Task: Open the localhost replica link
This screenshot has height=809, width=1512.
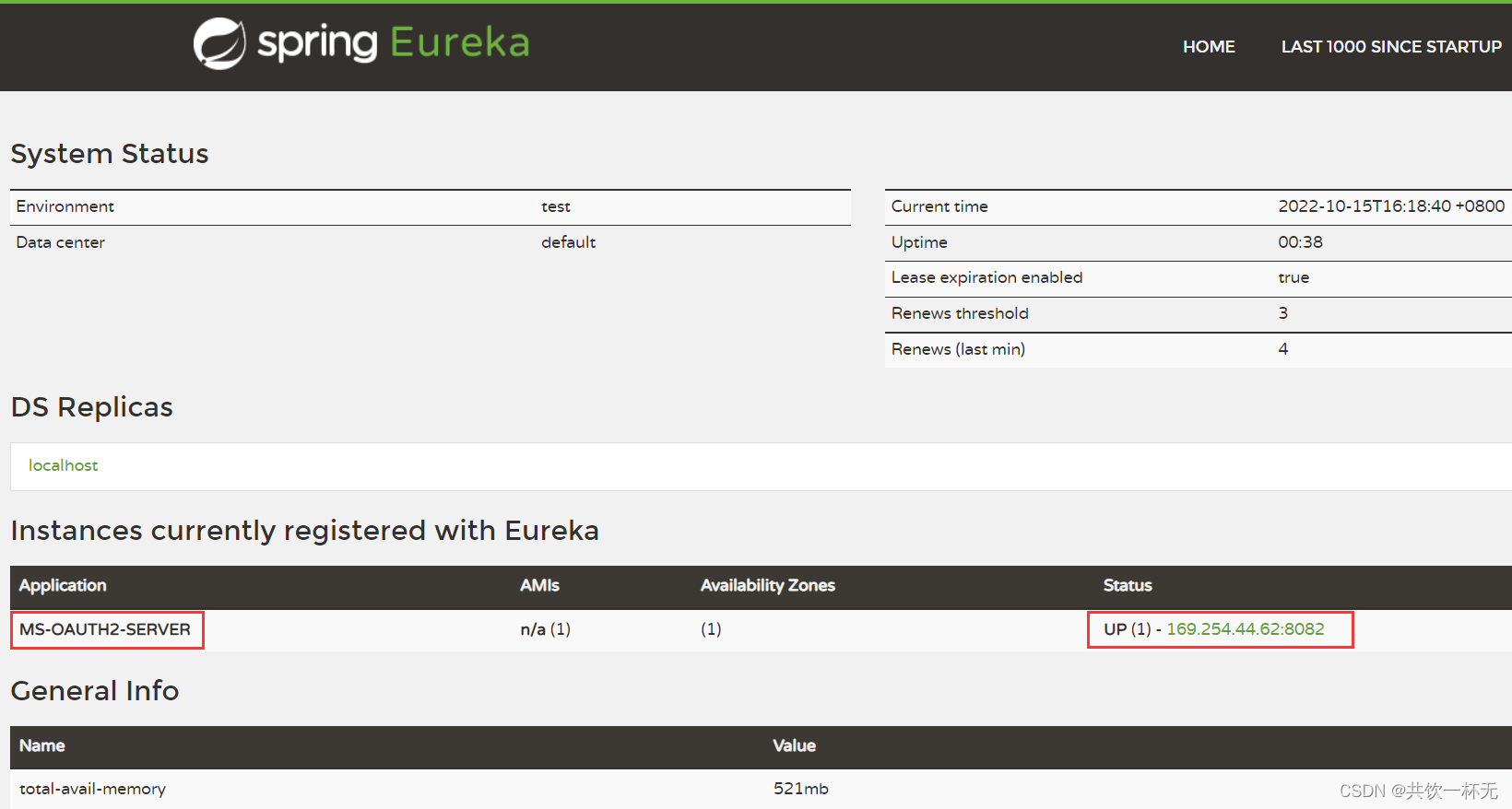Action: click(x=63, y=465)
